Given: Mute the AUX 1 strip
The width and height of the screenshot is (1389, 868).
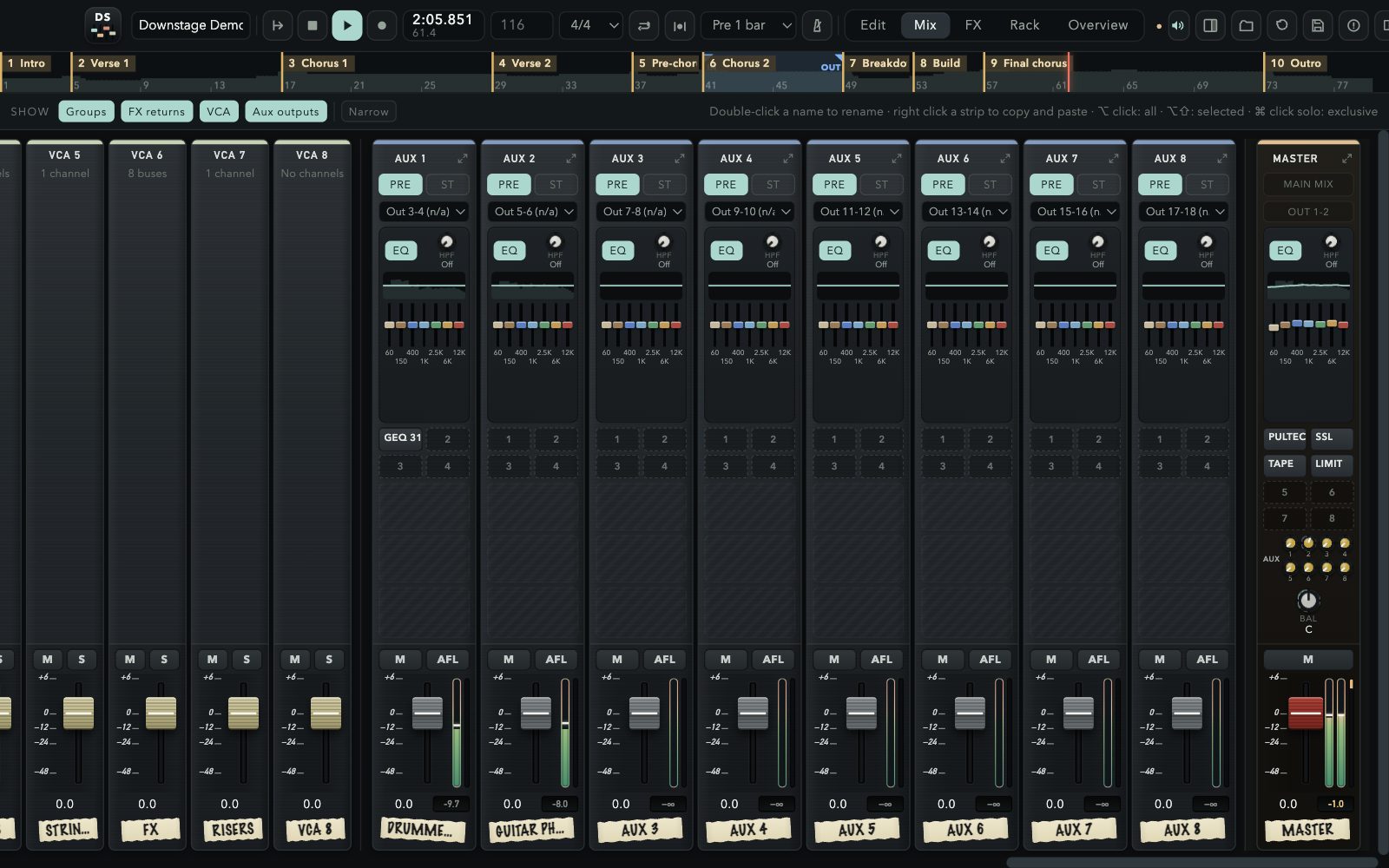Looking at the screenshot, I should pos(400,659).
